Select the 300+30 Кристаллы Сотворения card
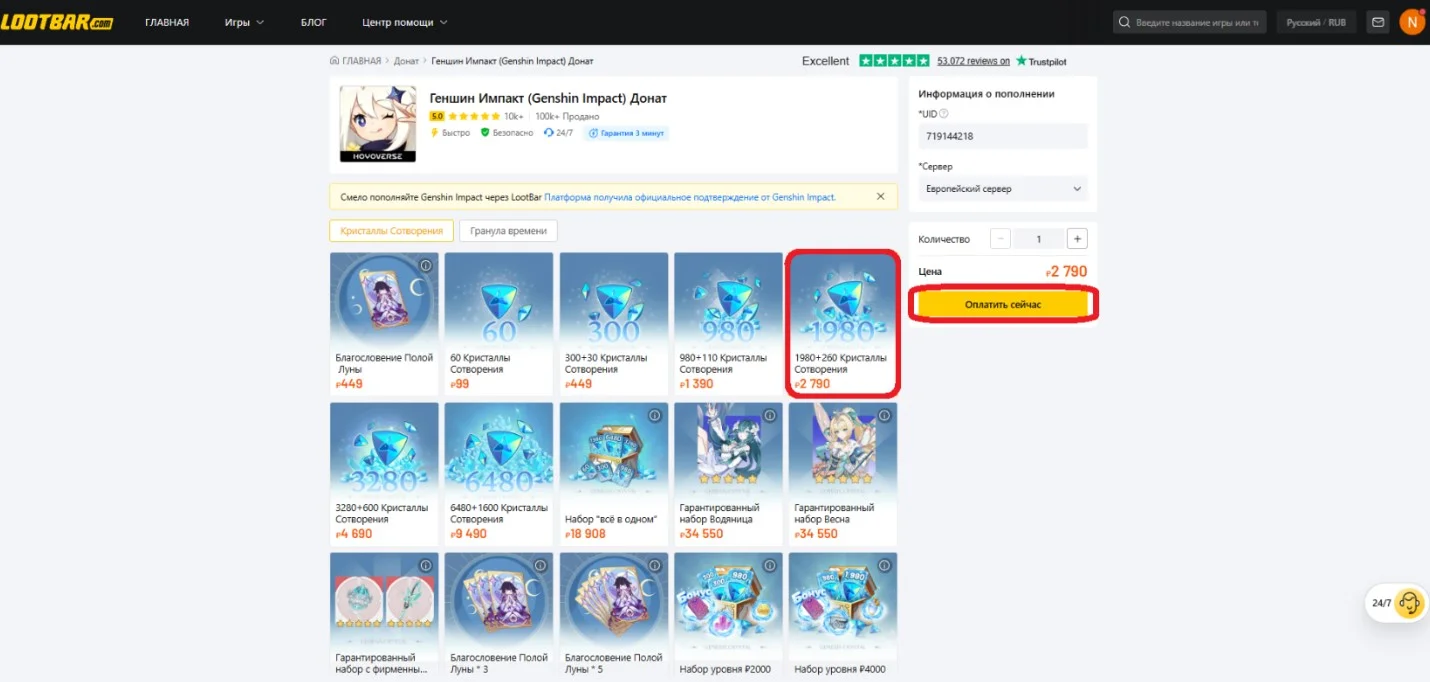This screenshot has width=1430, height=682. (x=614, y=323)
